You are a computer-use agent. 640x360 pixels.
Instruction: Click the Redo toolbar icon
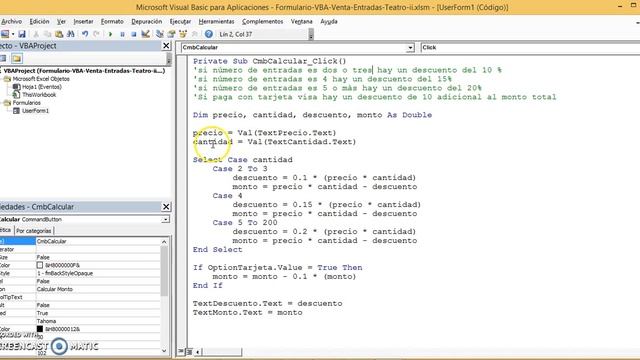[x=96, y=34]
